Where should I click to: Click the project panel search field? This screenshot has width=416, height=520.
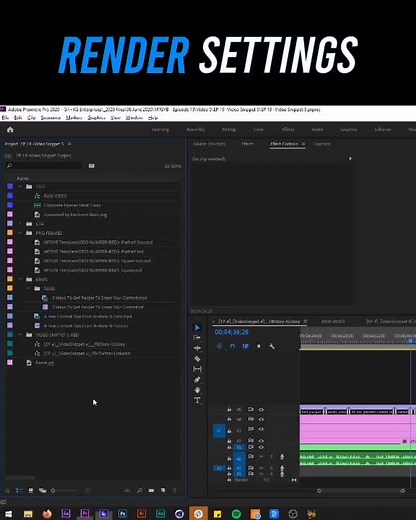pyautogui.click(x=43, y=166)
